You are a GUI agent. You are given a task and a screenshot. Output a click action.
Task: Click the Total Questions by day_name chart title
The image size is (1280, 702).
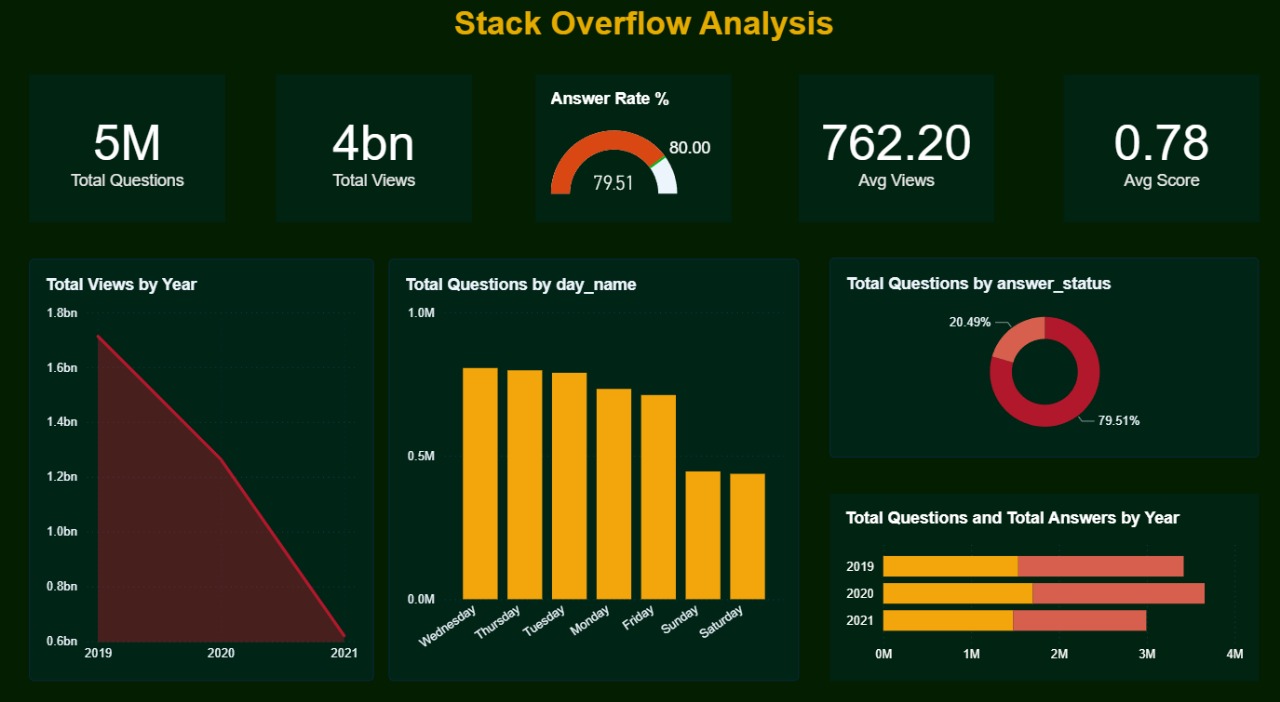tap(520, 284)
